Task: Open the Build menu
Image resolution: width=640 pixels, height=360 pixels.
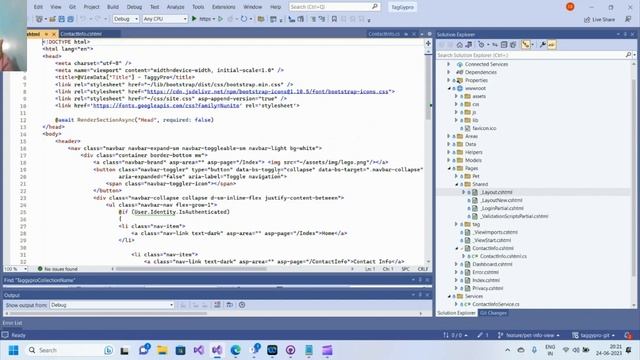Action: click(113, 7)
